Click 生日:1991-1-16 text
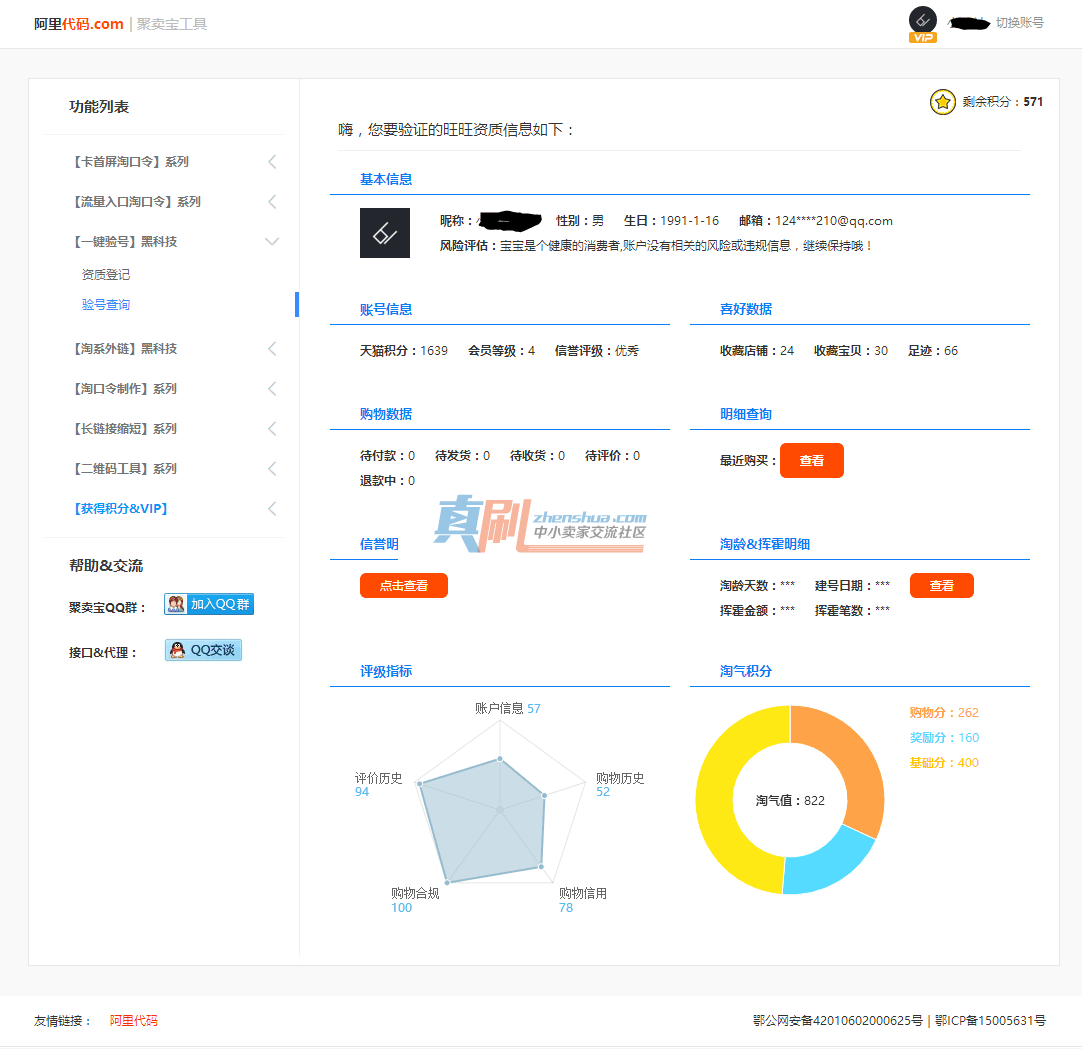The width and height of the screenshot is (1082, 1049). click(x=671, y=221)
